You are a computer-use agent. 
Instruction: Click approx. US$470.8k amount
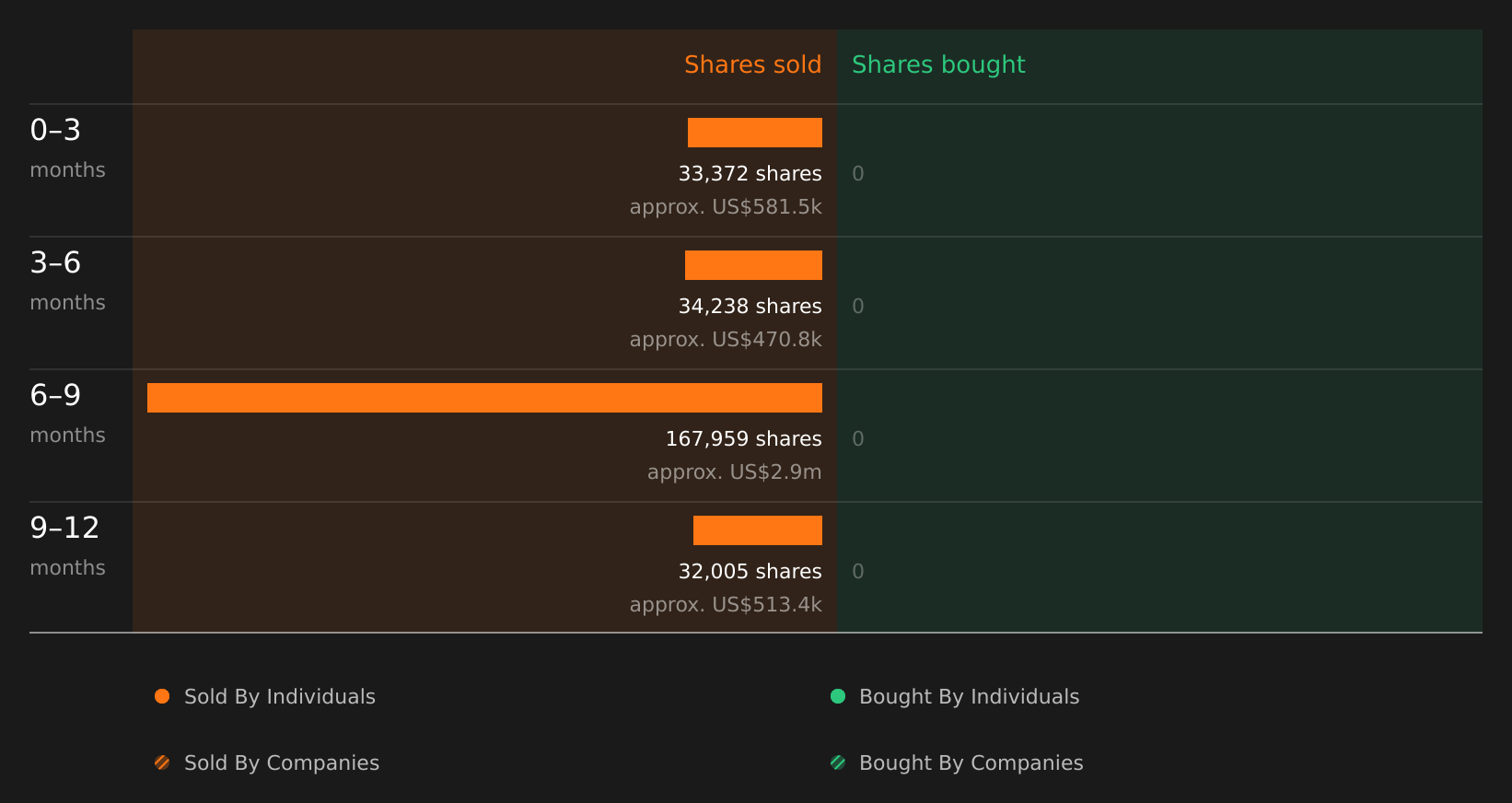click(726, 340)
